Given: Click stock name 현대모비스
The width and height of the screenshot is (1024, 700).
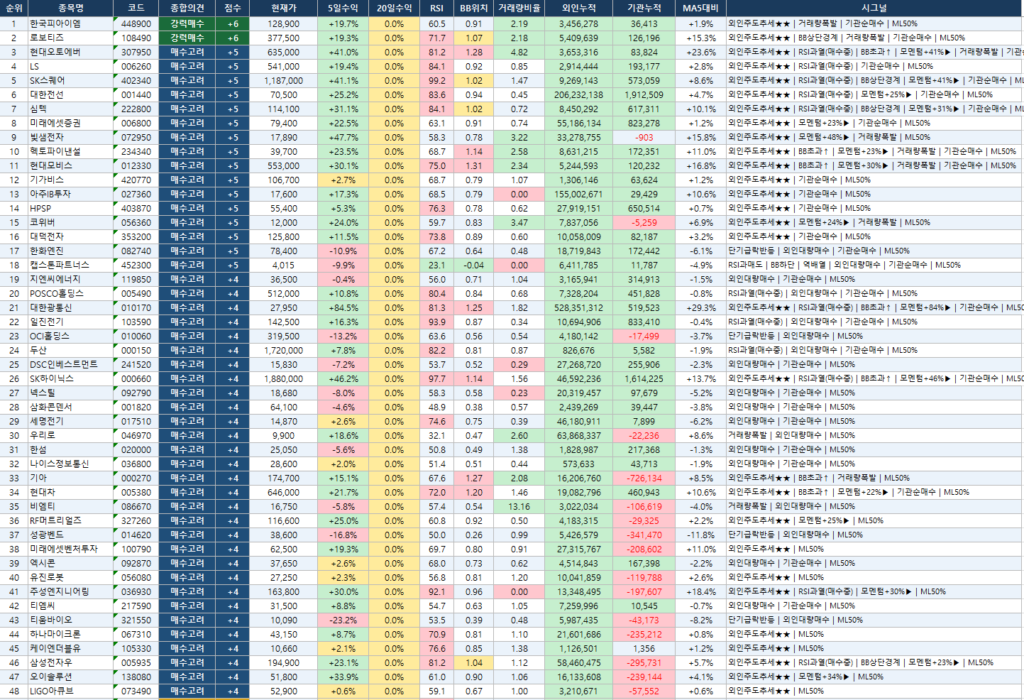Looking at the screenshot, I should click(x=46, y=166).
